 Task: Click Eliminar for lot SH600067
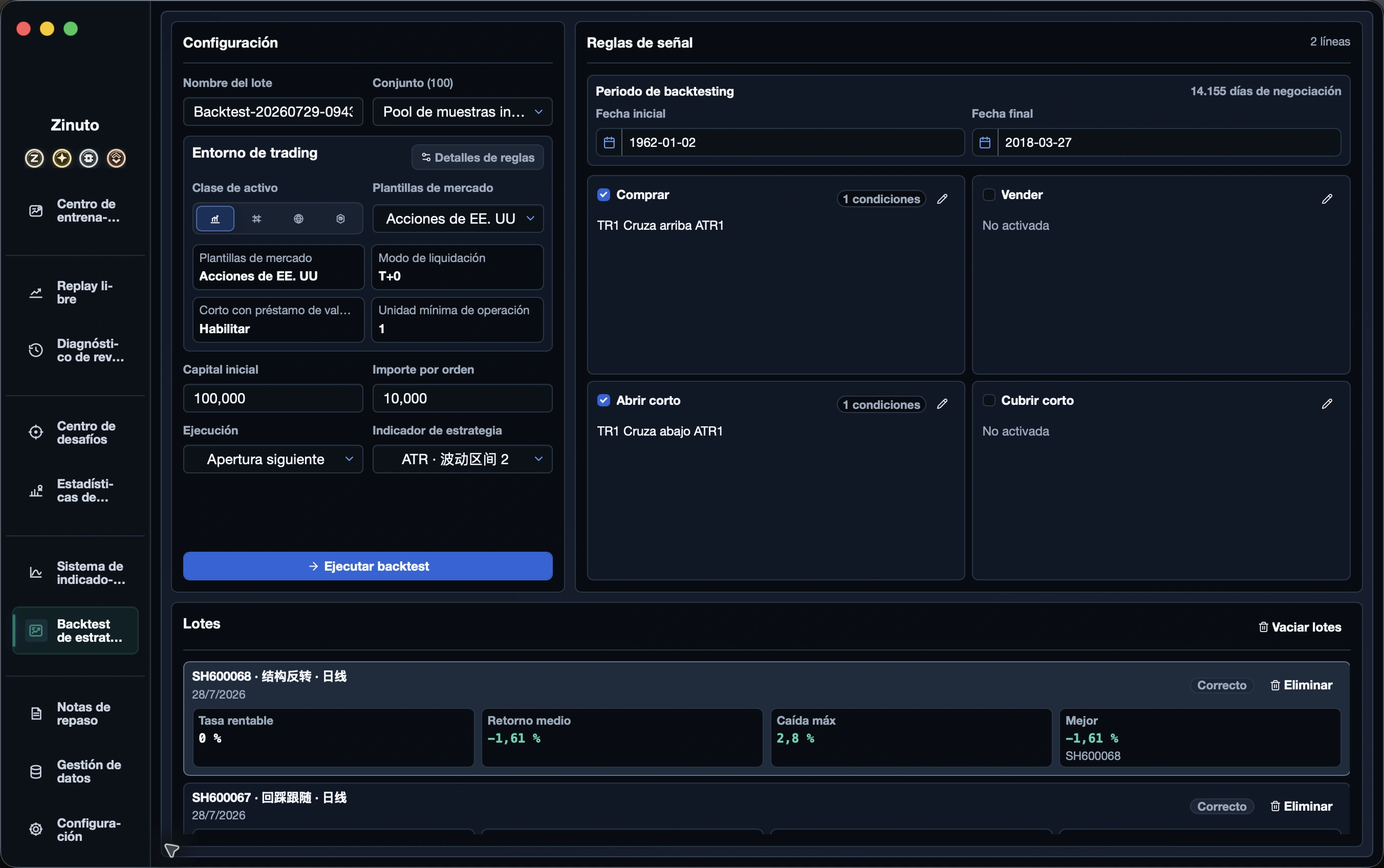click(x=1302, y=806)
